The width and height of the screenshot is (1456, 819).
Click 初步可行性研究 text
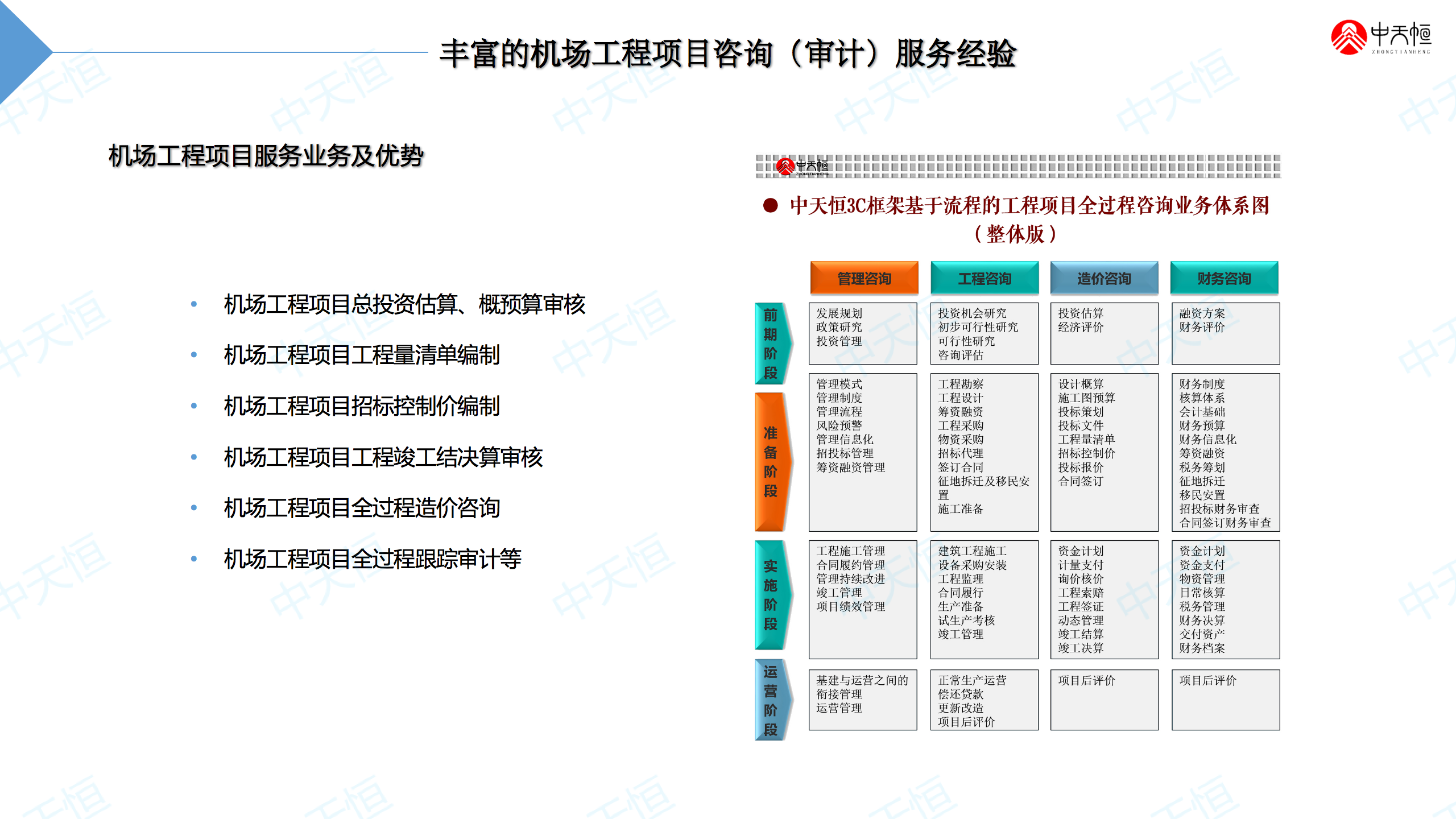[x=978, y=327]
